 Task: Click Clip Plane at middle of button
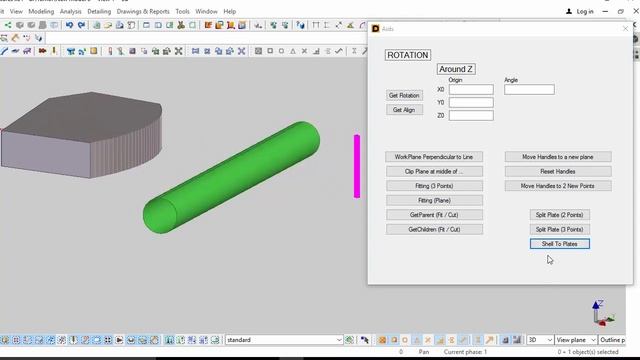tap(434, 171)
